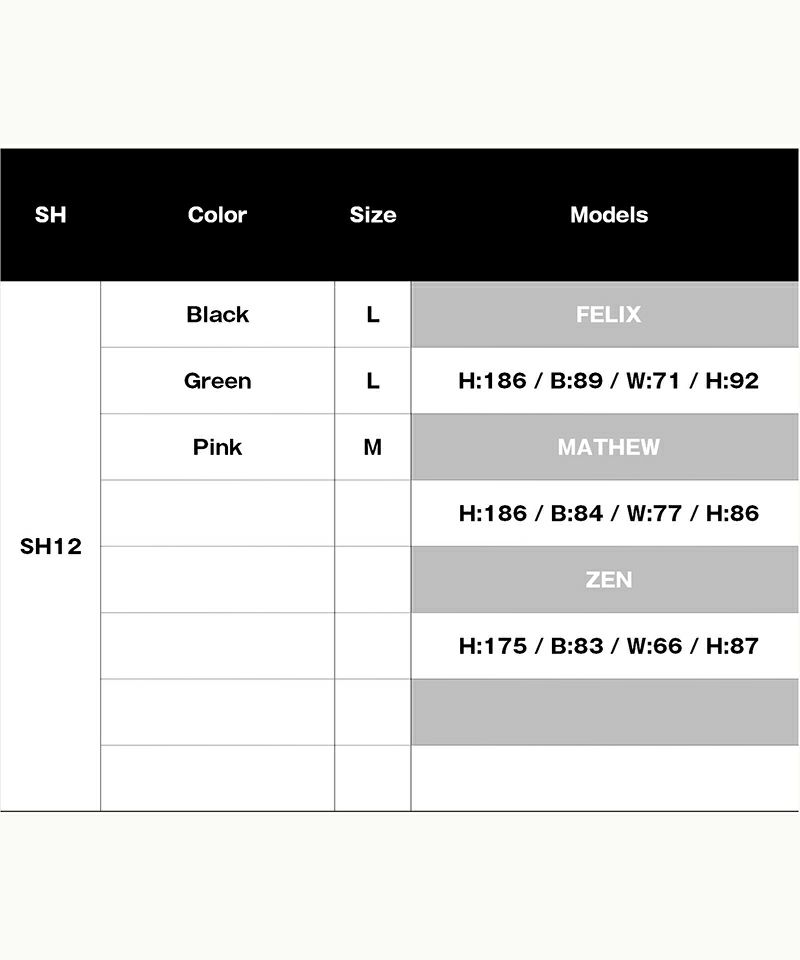
Task: Click the MATHEW model name
Action: [x=608, y=447]
